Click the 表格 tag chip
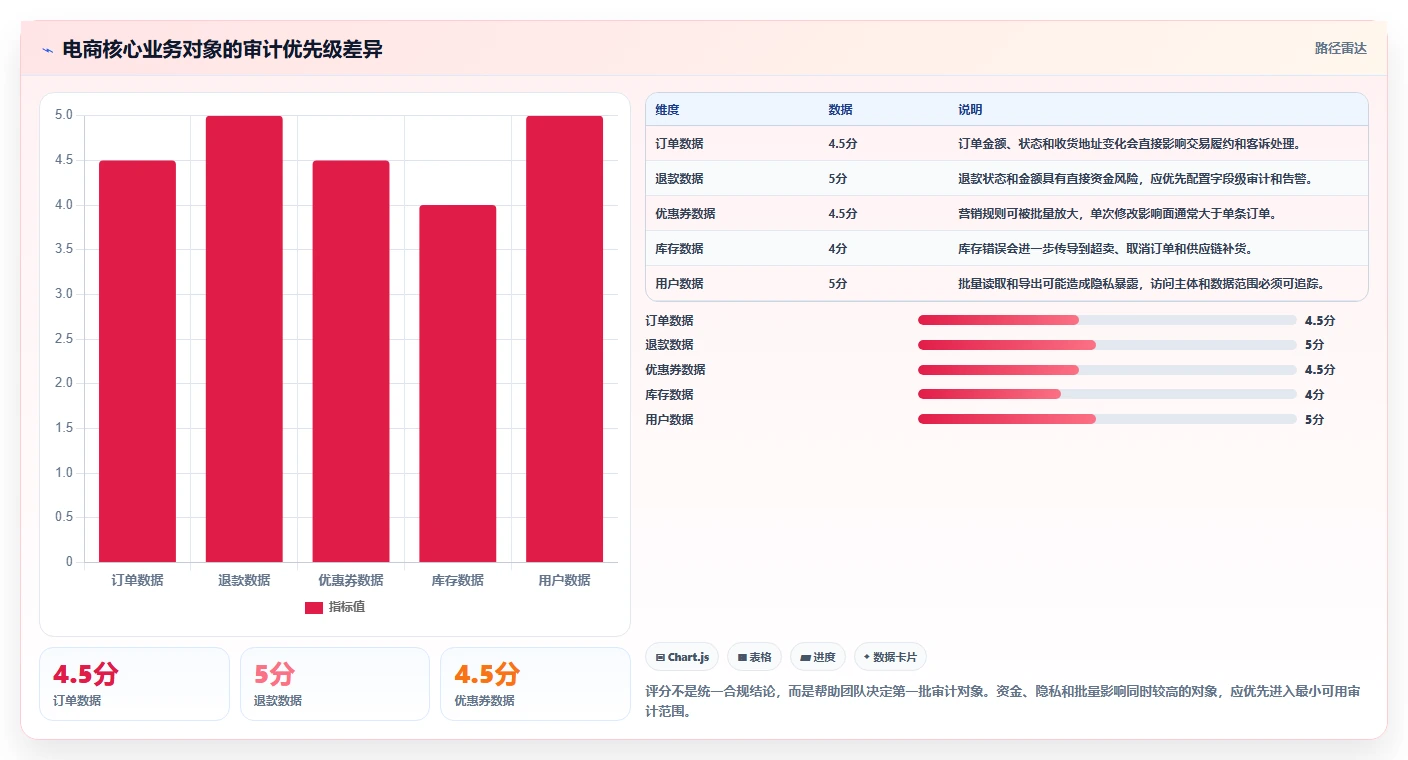This screenshot has width=1408, height=760. pyautogui.click(x=754, y=657)
